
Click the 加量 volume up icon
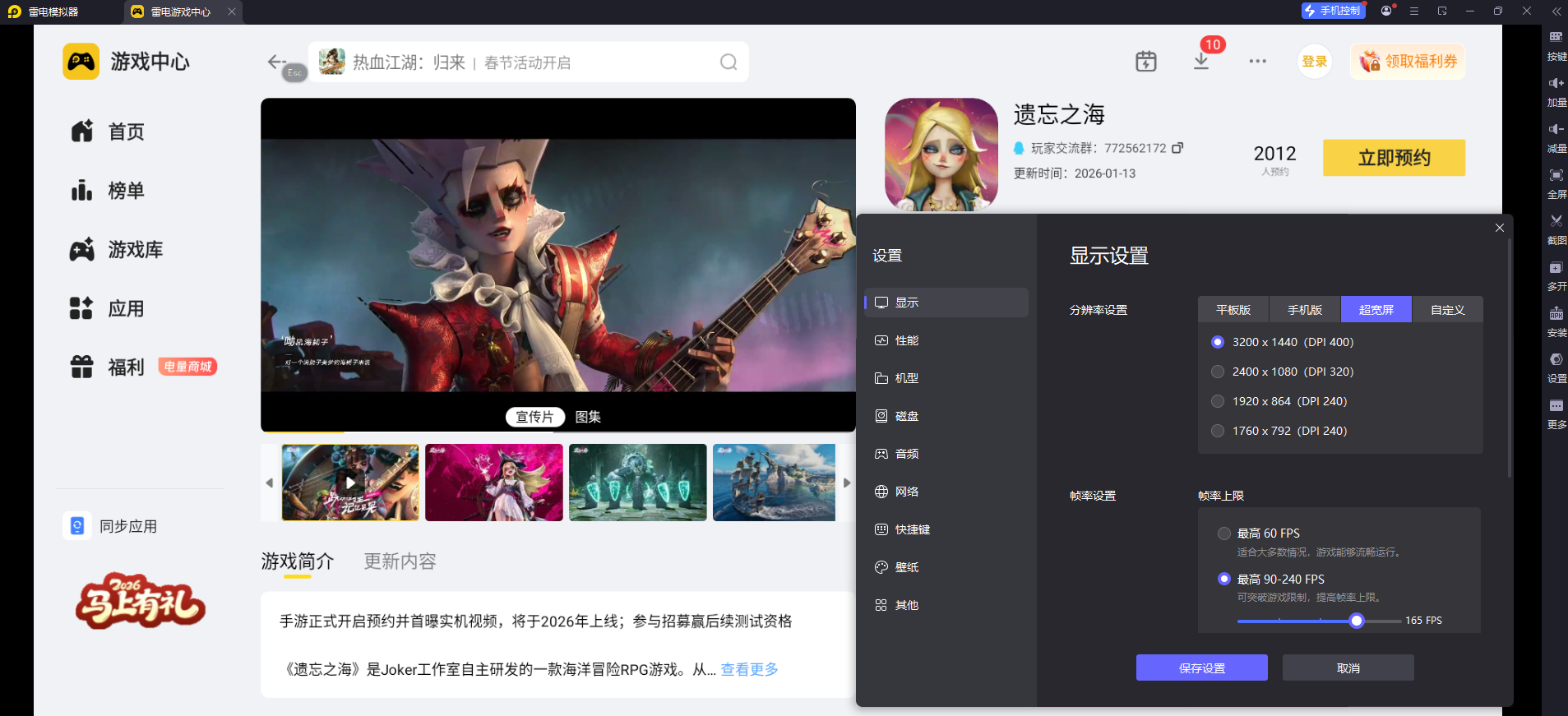1556,83
